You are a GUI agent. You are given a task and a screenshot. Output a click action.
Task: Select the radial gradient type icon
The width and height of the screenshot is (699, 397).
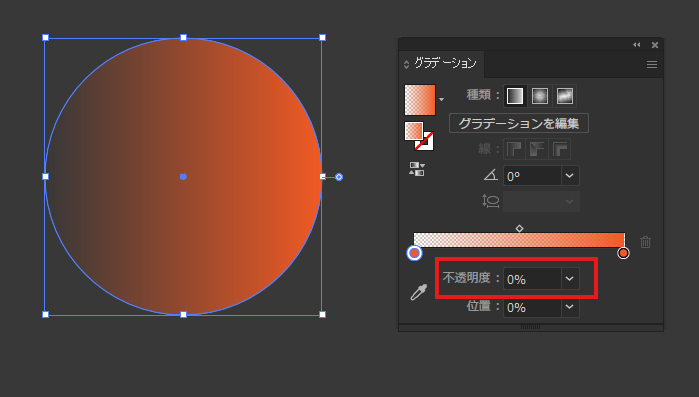pos(540,96)
